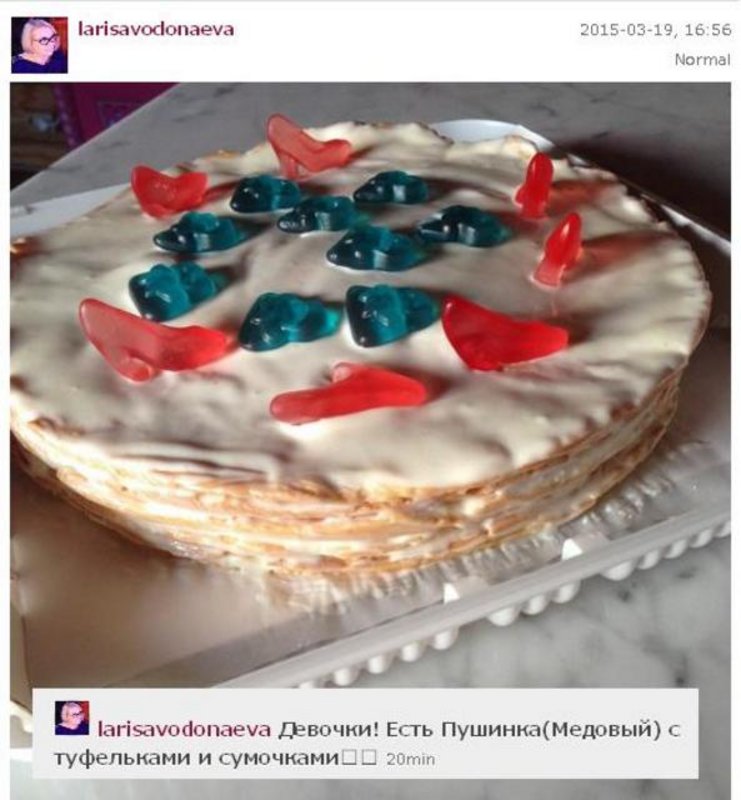Select the Normal filter label
This screenshot has width=741, height=800.
pos(702,60)
